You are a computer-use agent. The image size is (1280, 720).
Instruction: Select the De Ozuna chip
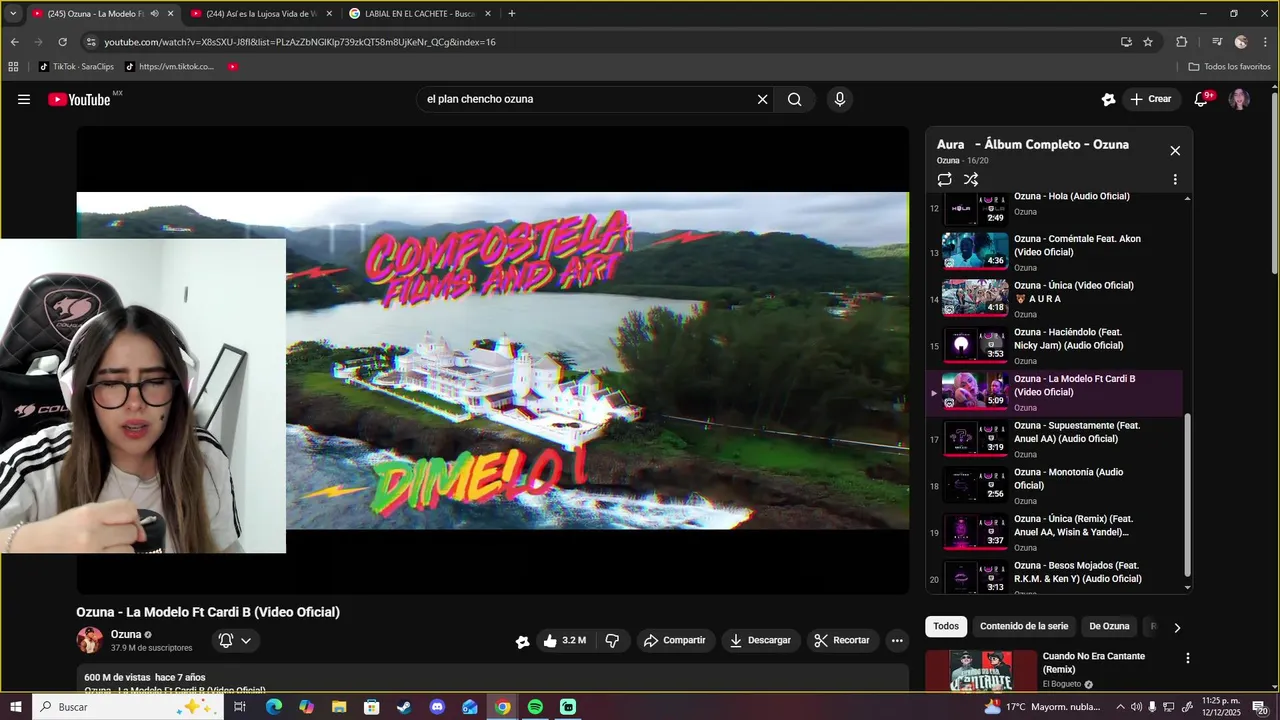pos(1109,626)
